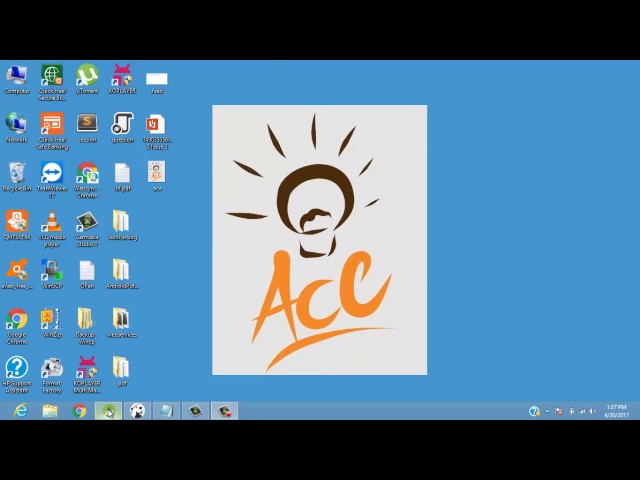
Task: Switch to the Camtasia recorder taskbar button with red dot
Action: click(224, 411)
